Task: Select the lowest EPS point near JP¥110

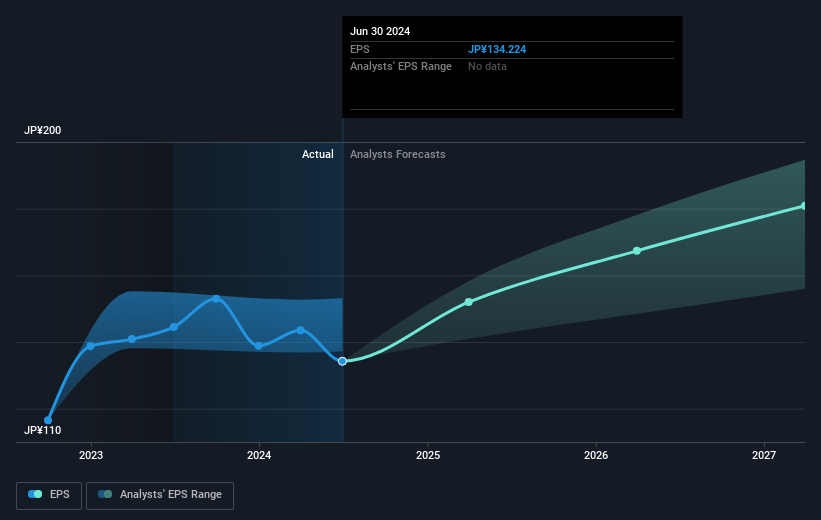Action: (x=48, y=420)
